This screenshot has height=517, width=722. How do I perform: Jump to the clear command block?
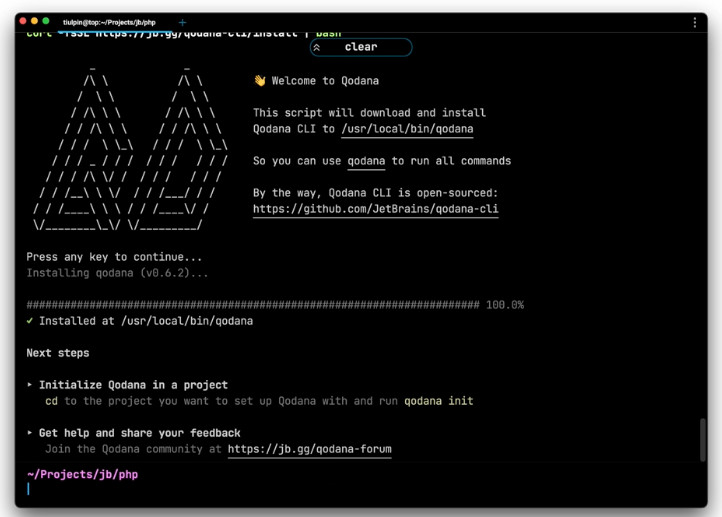tap(361, 47)
